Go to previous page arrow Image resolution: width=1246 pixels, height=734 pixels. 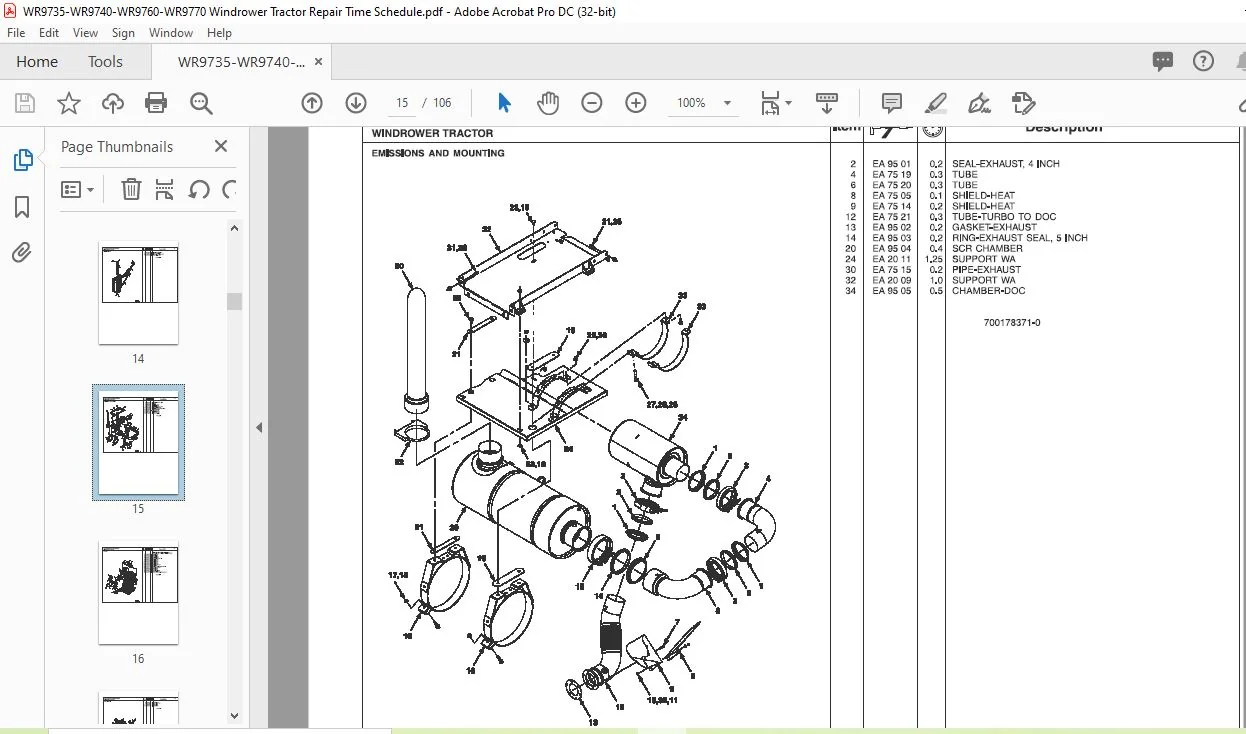(312, 103)
